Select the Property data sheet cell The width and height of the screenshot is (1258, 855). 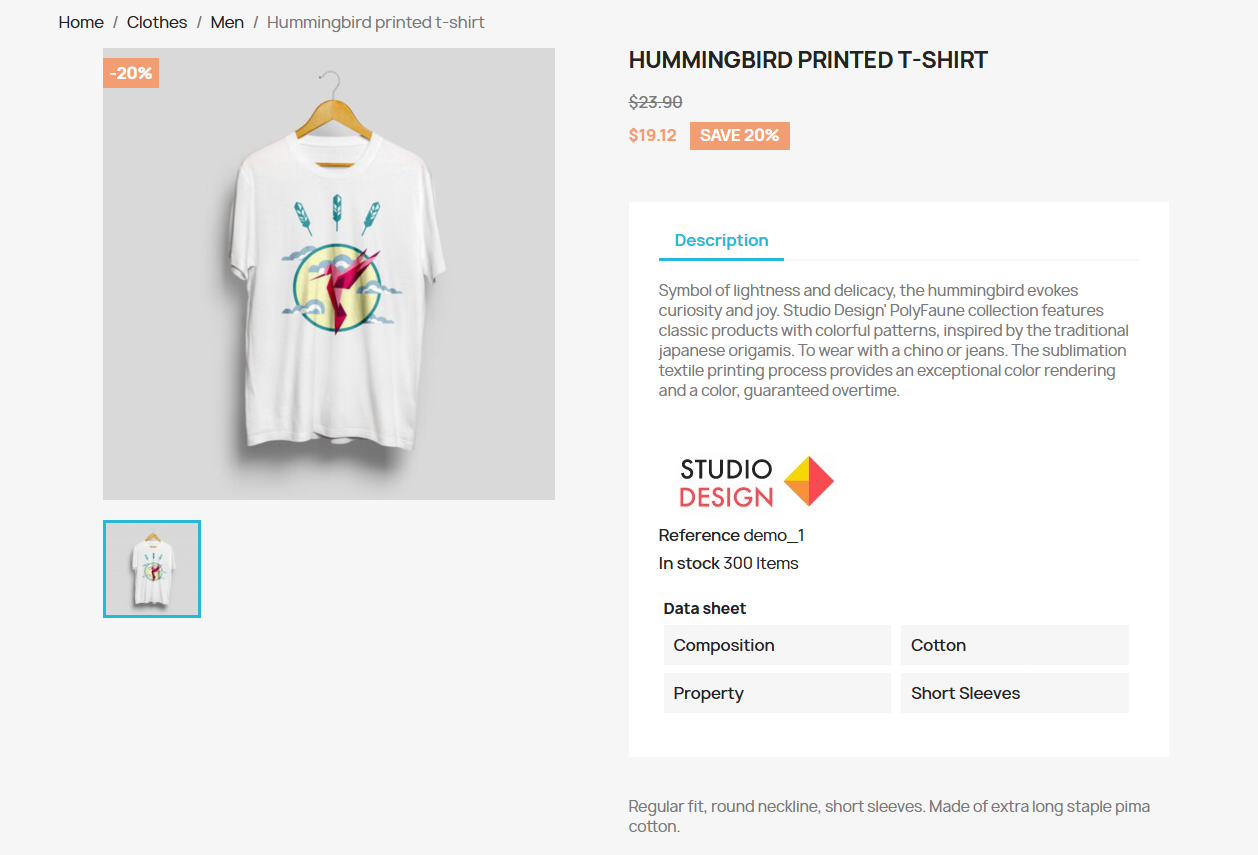(777, 693)
